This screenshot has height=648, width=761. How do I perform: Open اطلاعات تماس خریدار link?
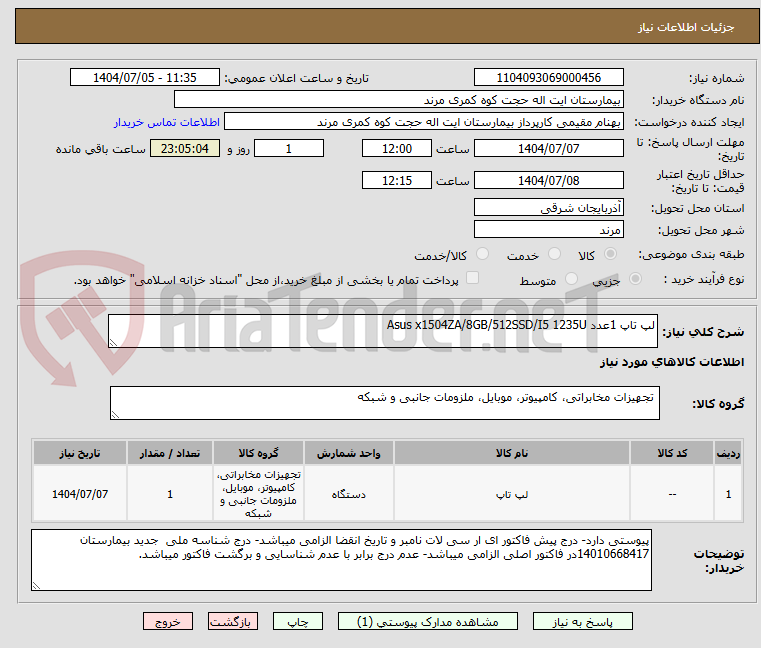click(x=167, y=122)
